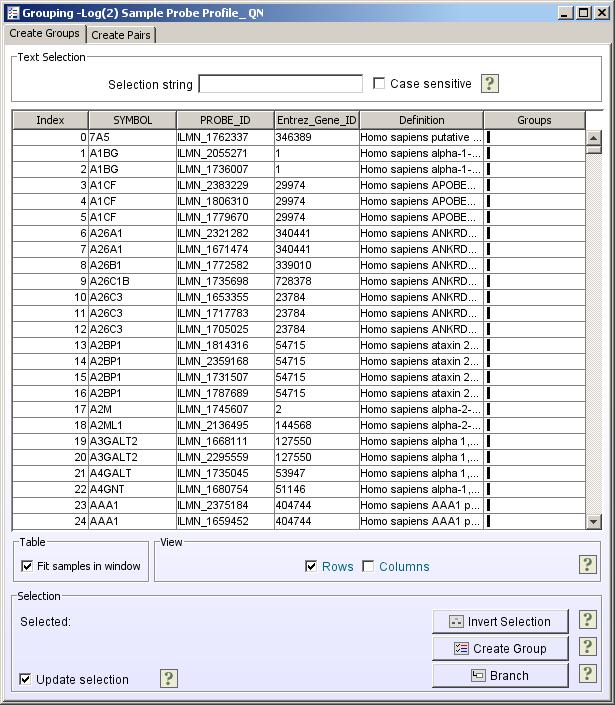Select probe ILMN_2055271 cell

click(225, 153)
